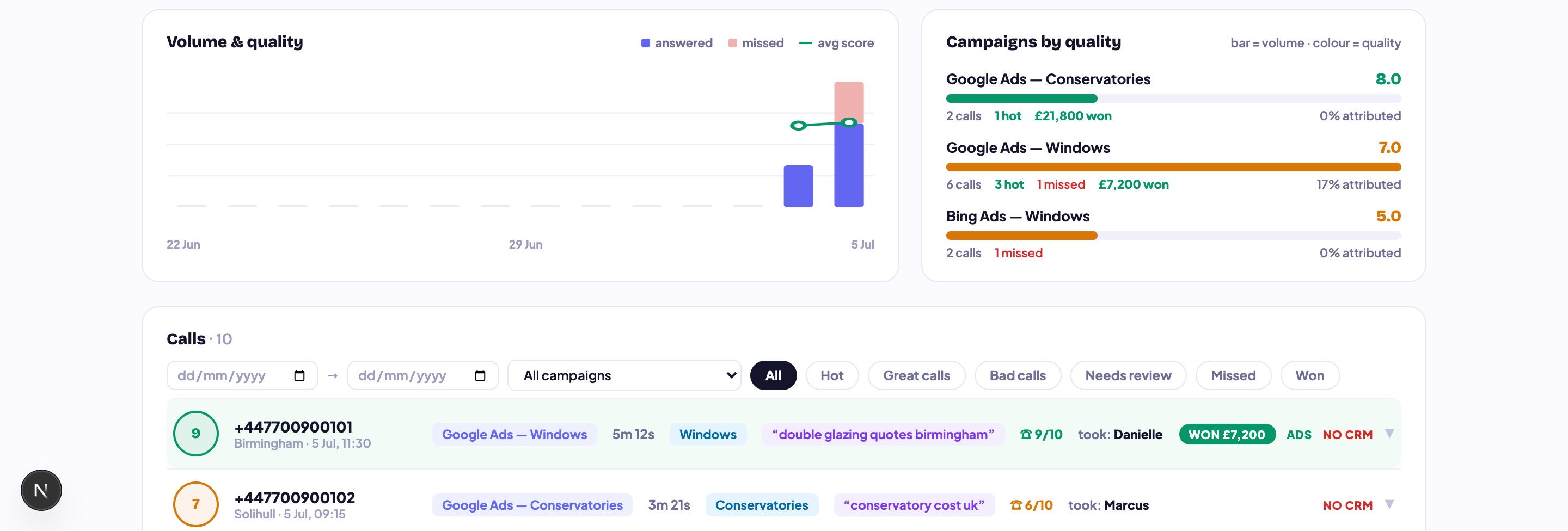Expand the +447700900101 call row arrow
This screenshot has height=531, width=1568.
tap(1389, 434)
